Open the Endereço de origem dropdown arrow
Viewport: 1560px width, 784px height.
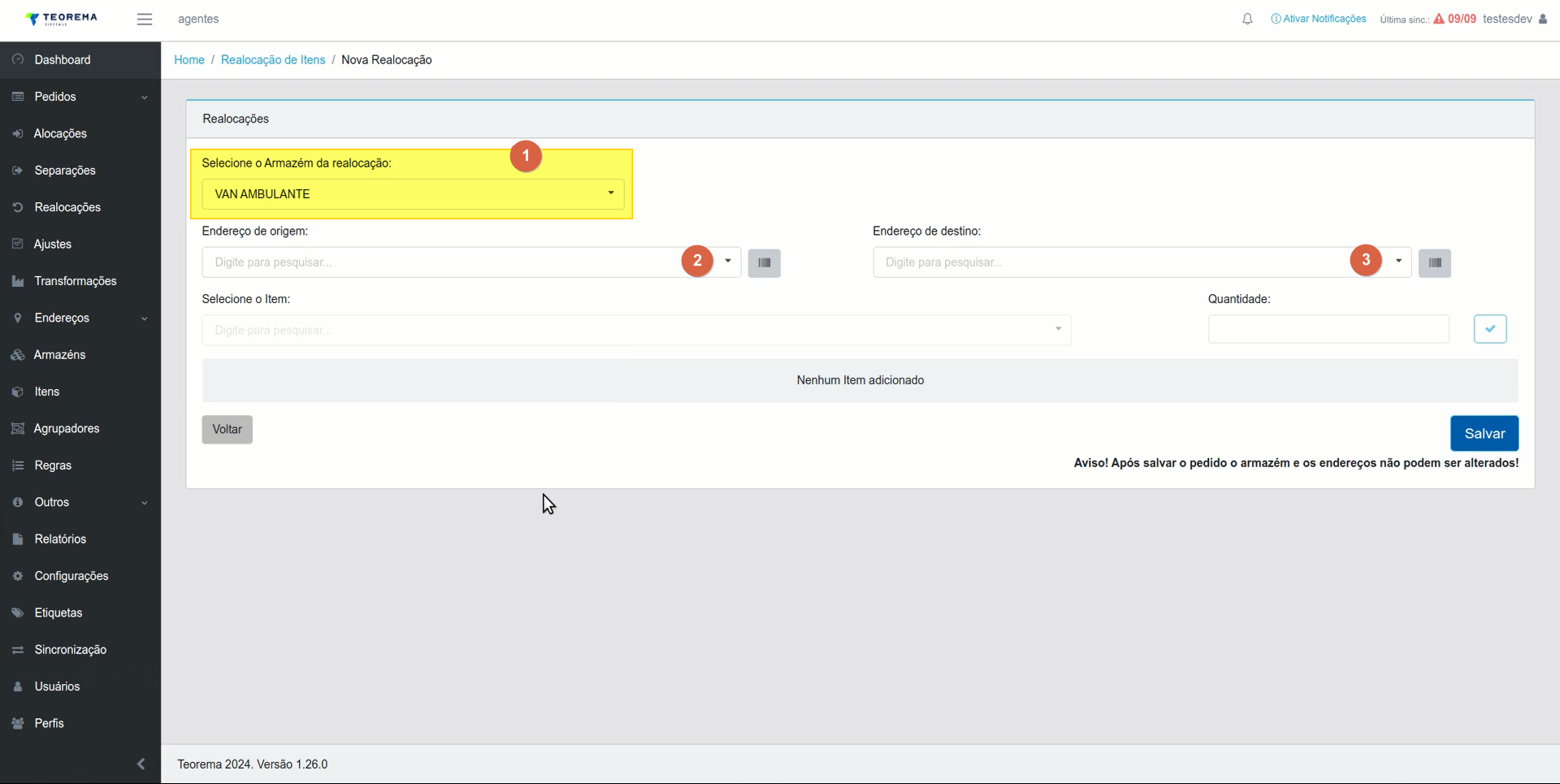728,261
